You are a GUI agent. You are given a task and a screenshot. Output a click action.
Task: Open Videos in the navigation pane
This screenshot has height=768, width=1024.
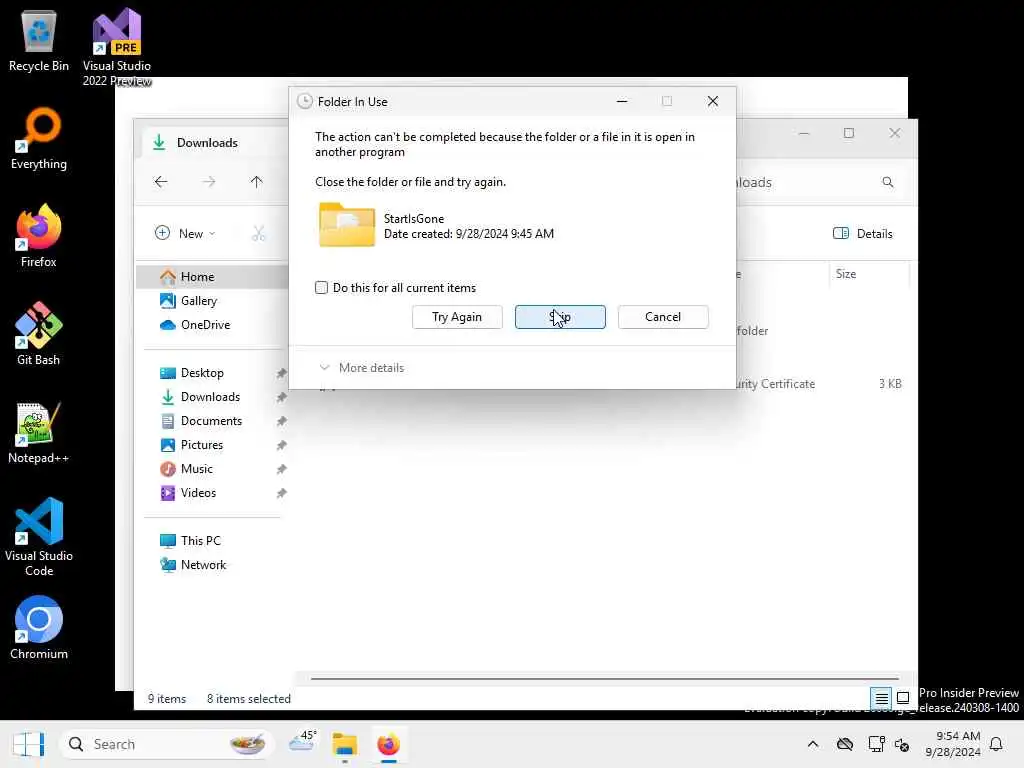click(x=199, y=493)
